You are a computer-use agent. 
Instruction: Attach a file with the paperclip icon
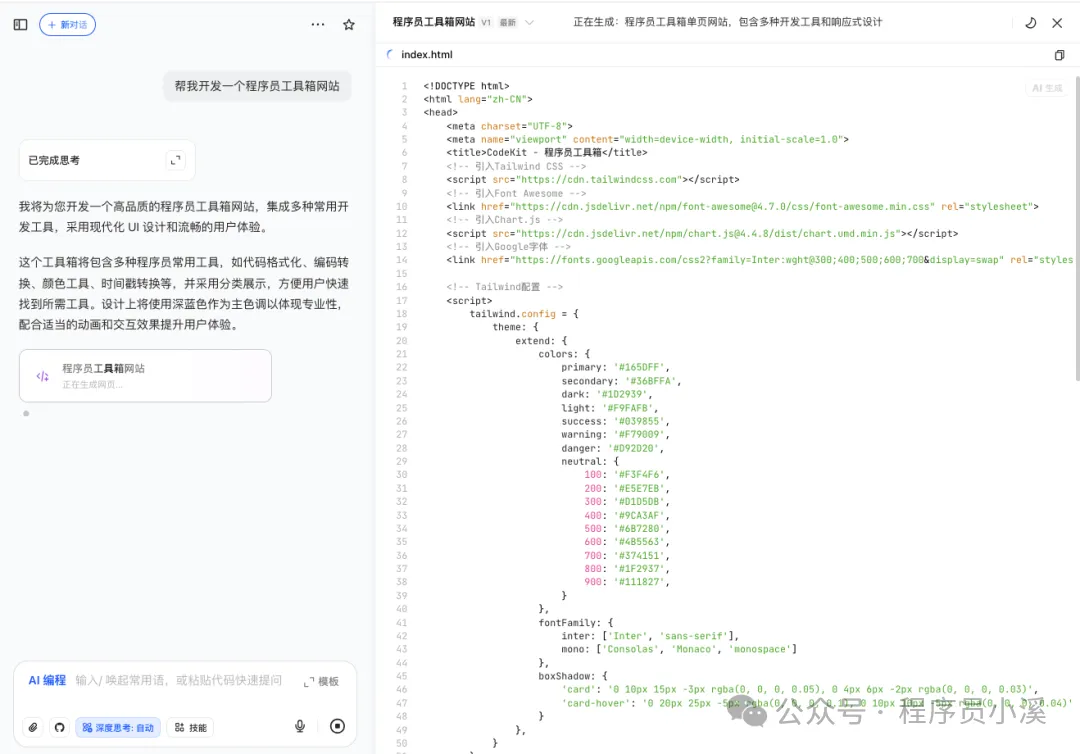33,727
